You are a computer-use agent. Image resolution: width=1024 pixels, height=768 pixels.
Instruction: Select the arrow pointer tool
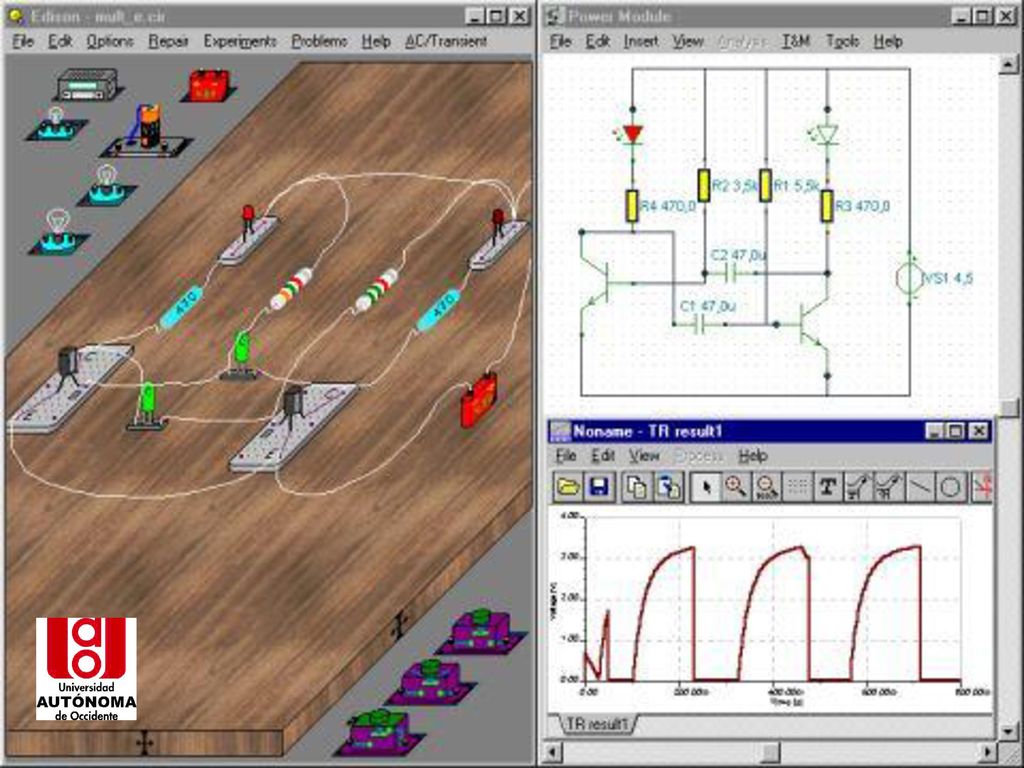click(x=706, y=487)
